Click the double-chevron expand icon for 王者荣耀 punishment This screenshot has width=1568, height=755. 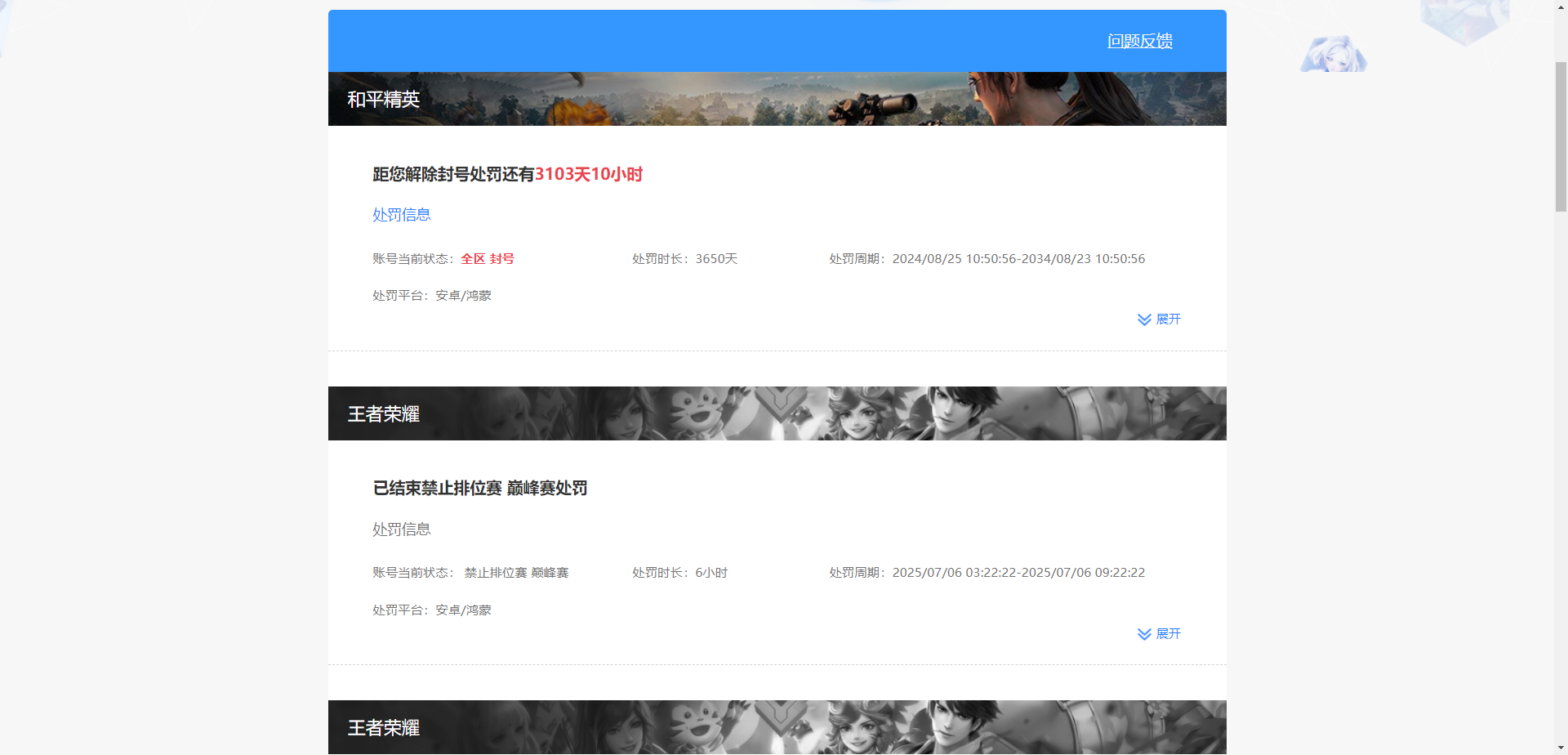coord(1143,633)
